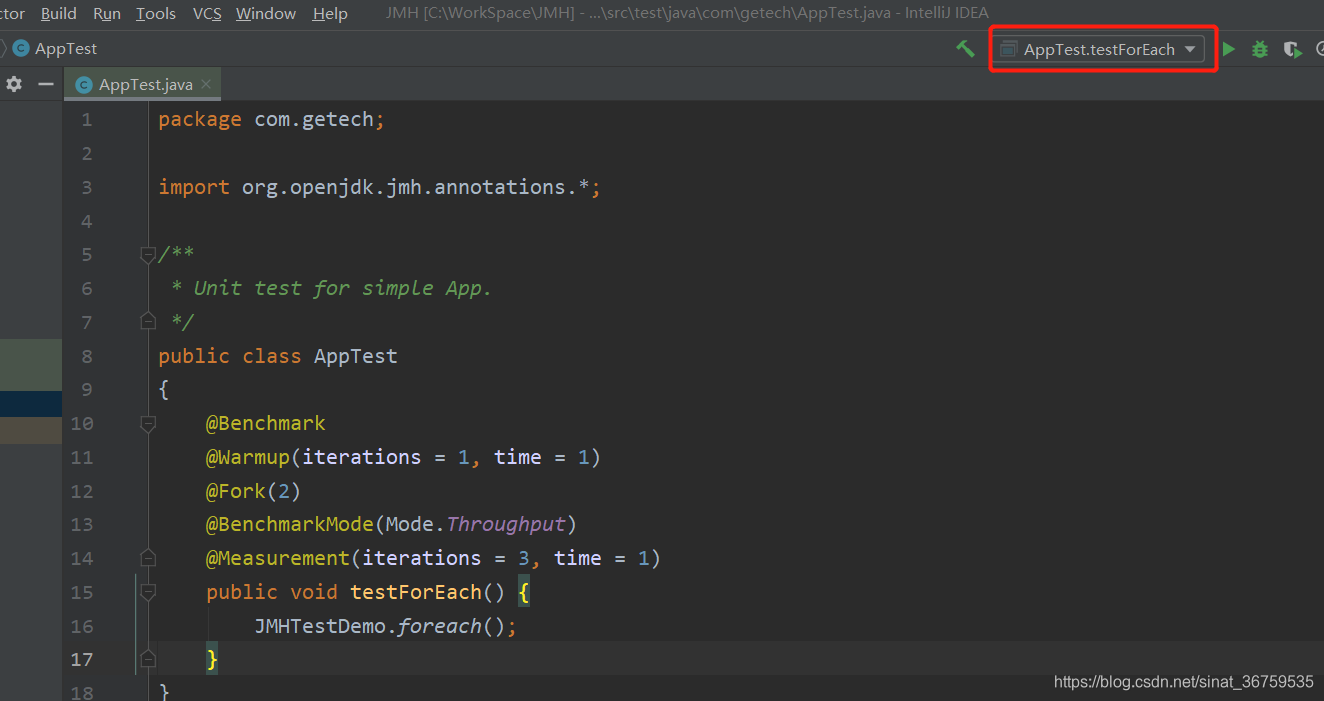Image resolution: width=1324 pixels, height=701 pixels.
Task: Run with coverage using the shield icon
Action: (1293, 49)
